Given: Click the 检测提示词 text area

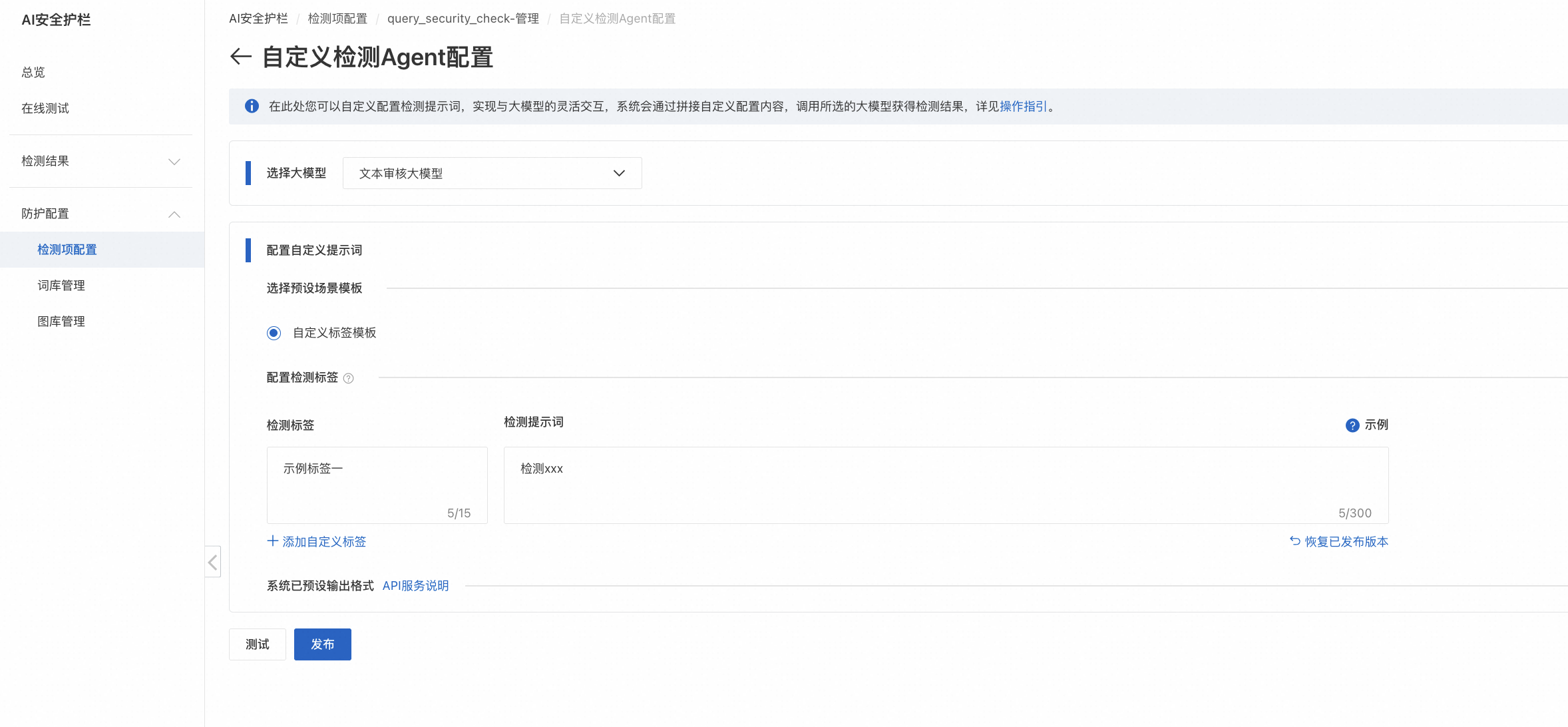Looking at the screenshot, I should click(945, 485).
